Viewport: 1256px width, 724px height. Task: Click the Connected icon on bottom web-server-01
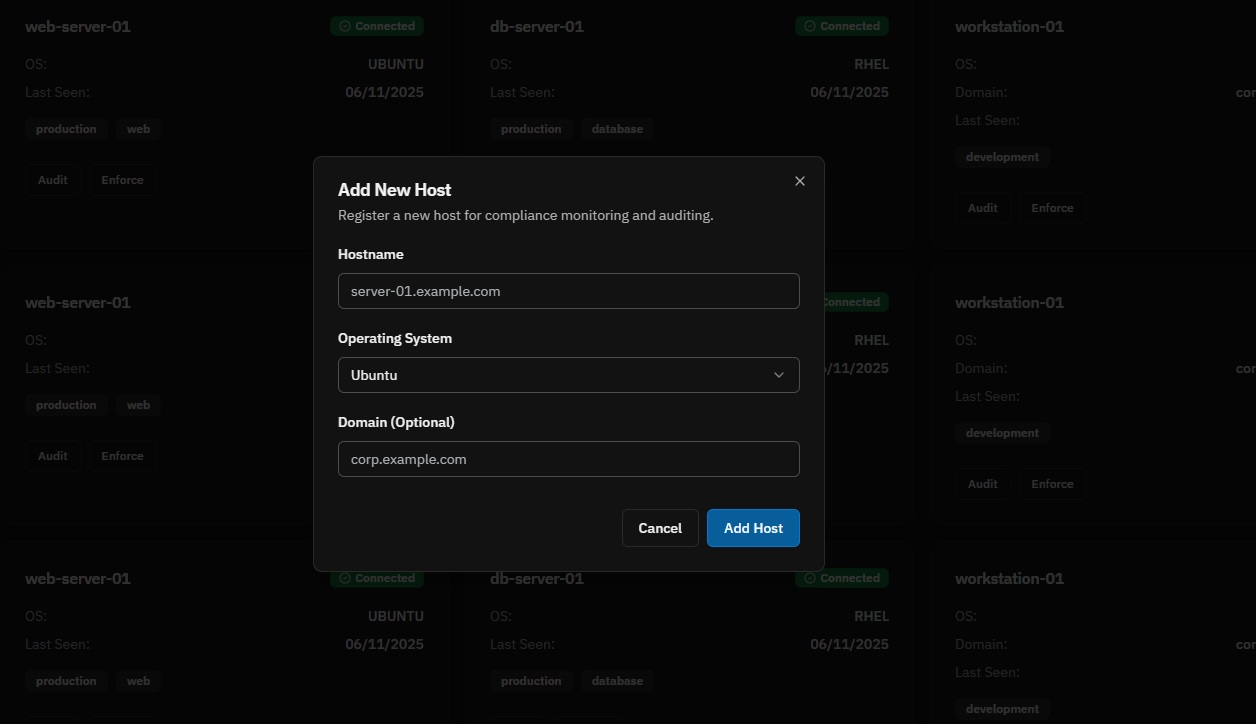tap(344, 577)
